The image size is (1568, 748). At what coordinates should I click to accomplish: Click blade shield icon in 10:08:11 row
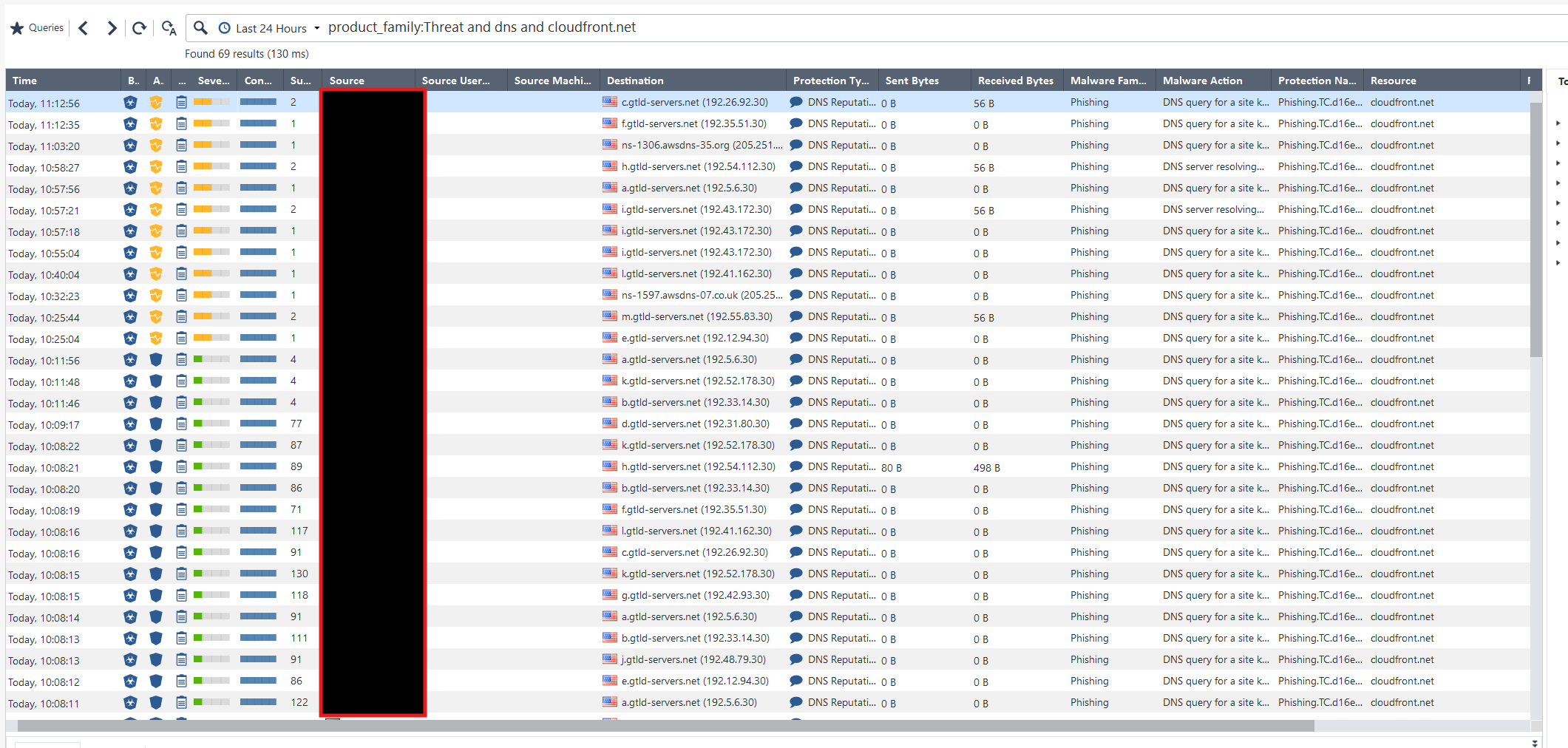(131, 702)
